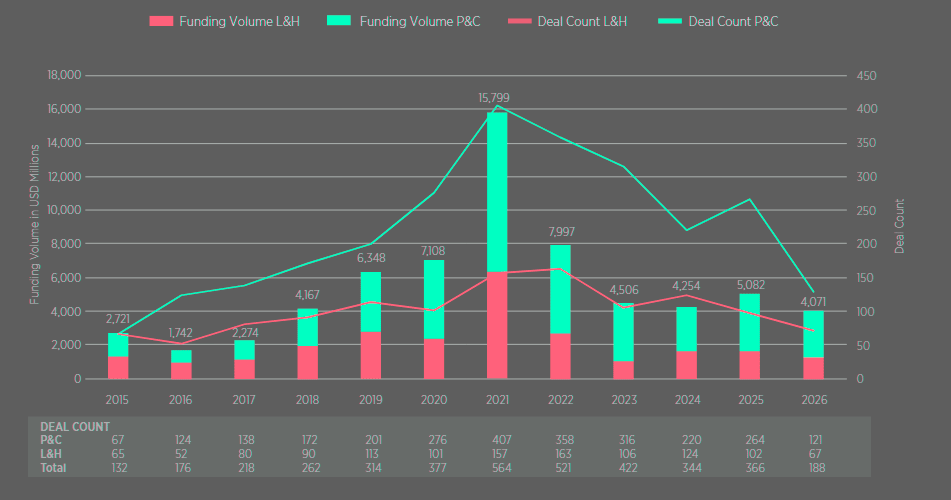This screenshot has height=500, width=951.
Task: Click the 2024 bar labeled 4,254
Action: point(687,343)
